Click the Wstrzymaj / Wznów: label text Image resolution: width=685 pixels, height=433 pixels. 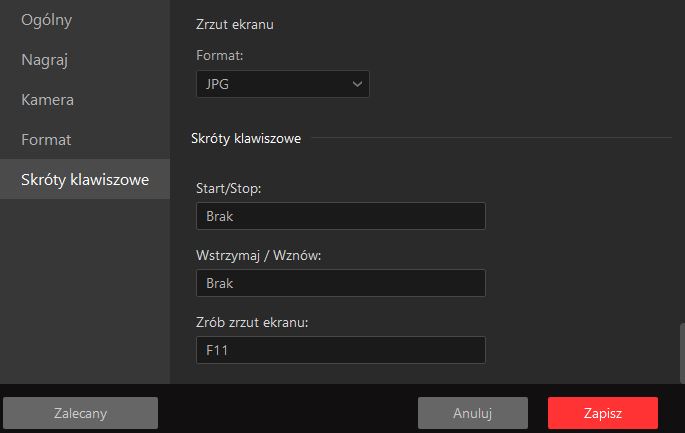[259, 255]
